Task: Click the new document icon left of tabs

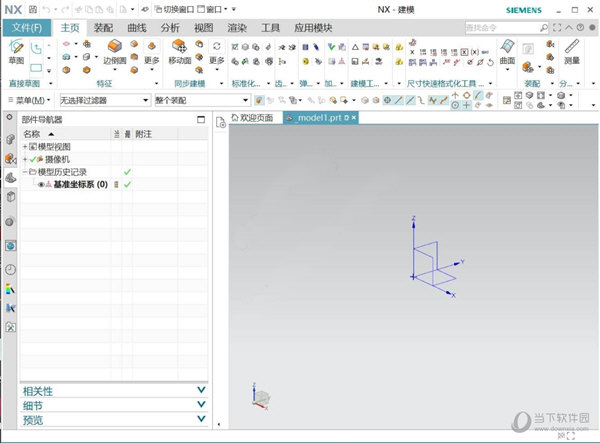Action: (221, 122)
